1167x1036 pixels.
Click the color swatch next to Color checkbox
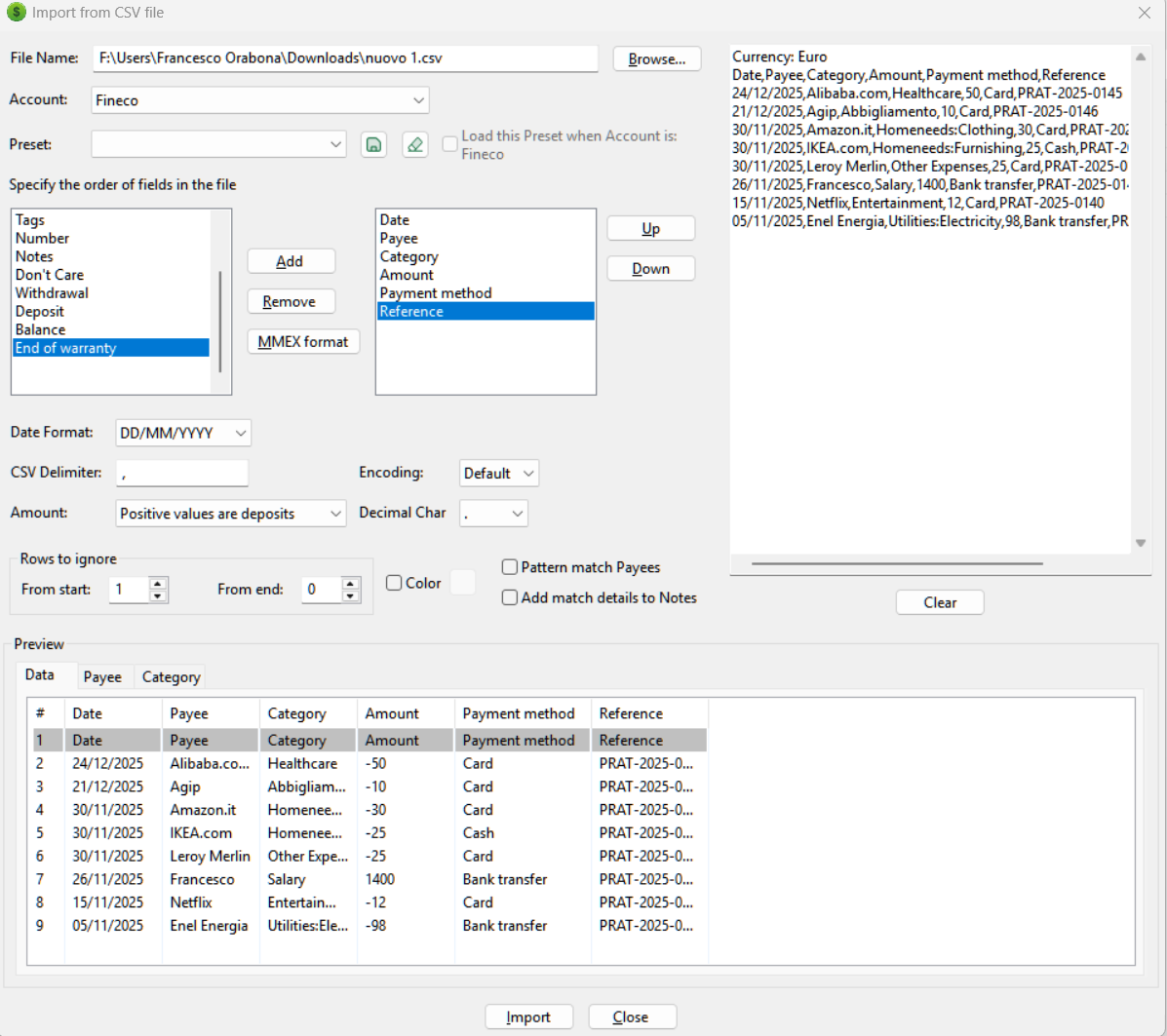coord(462,582)
